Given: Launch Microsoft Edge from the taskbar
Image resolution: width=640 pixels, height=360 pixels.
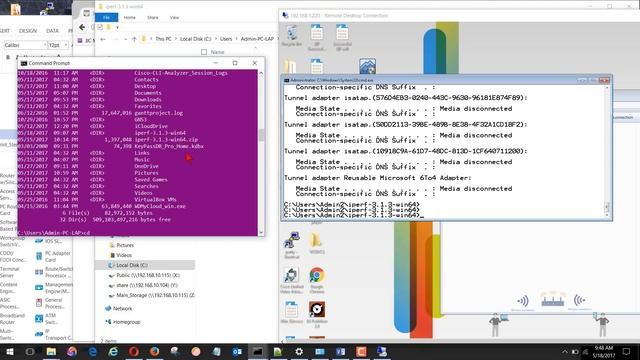Looking at the screenshot, I should point(93,351).
